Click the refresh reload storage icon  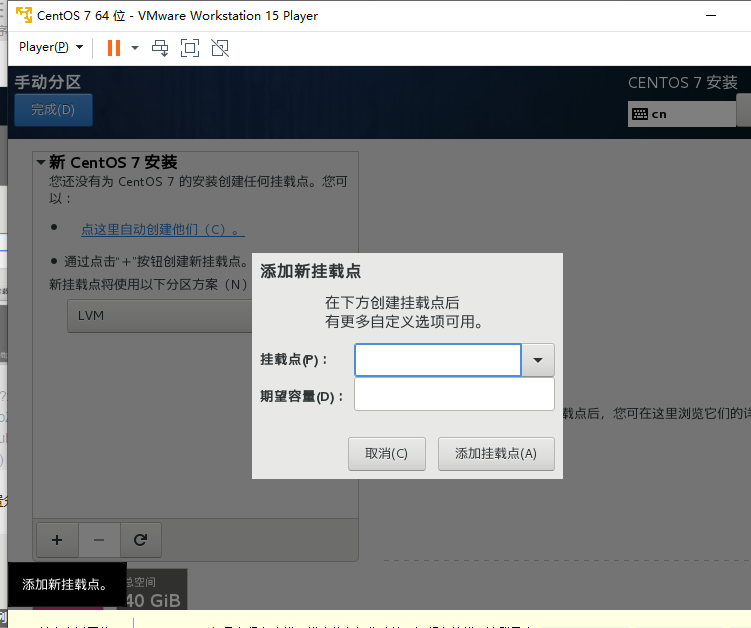[140, 540]
